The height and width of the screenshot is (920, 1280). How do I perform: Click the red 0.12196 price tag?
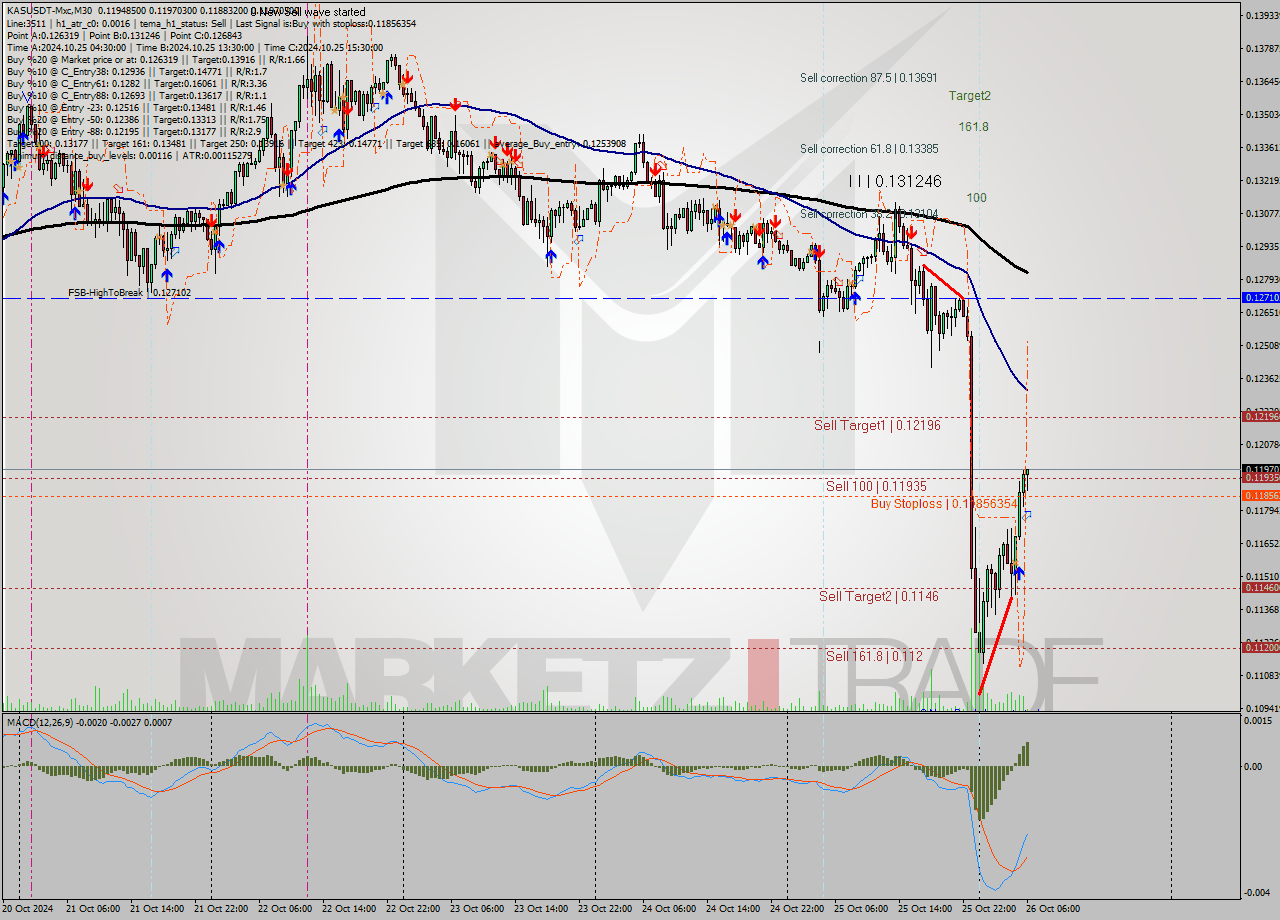[1259, 416]
